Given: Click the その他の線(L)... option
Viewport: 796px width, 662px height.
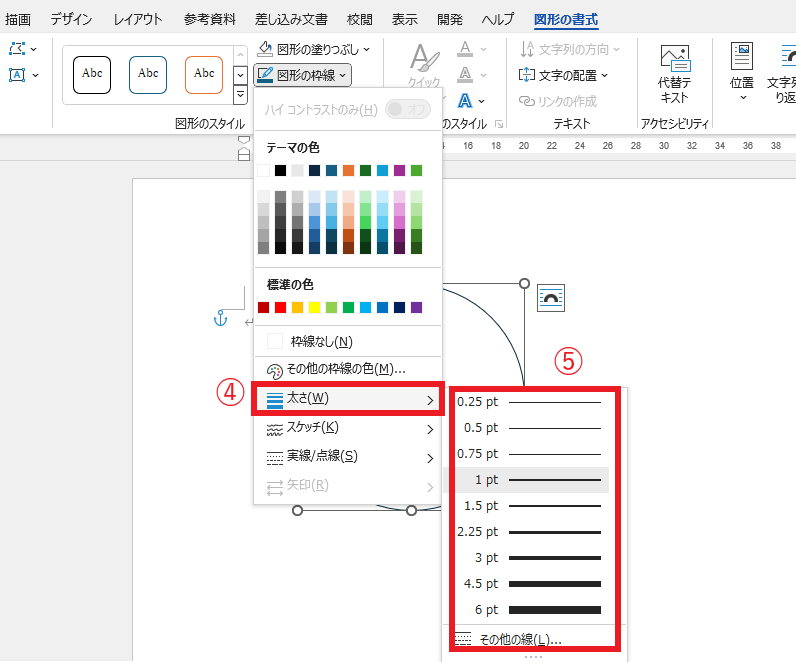Looking at the screenshot, I should tap(520, 639).
